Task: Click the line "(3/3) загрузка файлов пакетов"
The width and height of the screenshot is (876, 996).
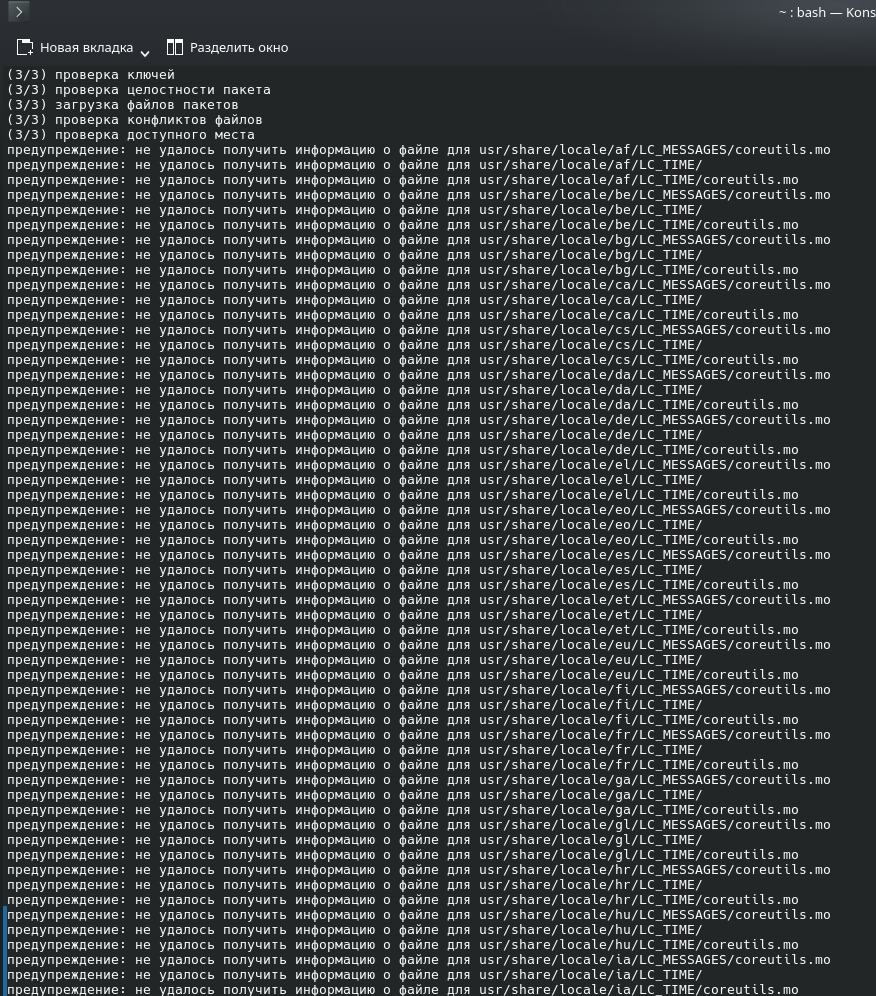Action: click(x=123, y=105)
